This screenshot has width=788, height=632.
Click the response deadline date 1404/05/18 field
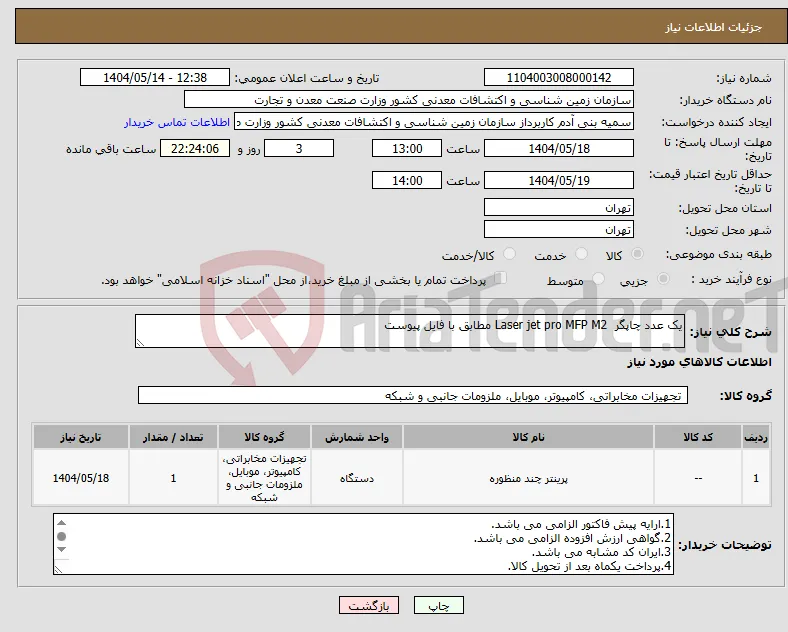click(x=559, y=149)
